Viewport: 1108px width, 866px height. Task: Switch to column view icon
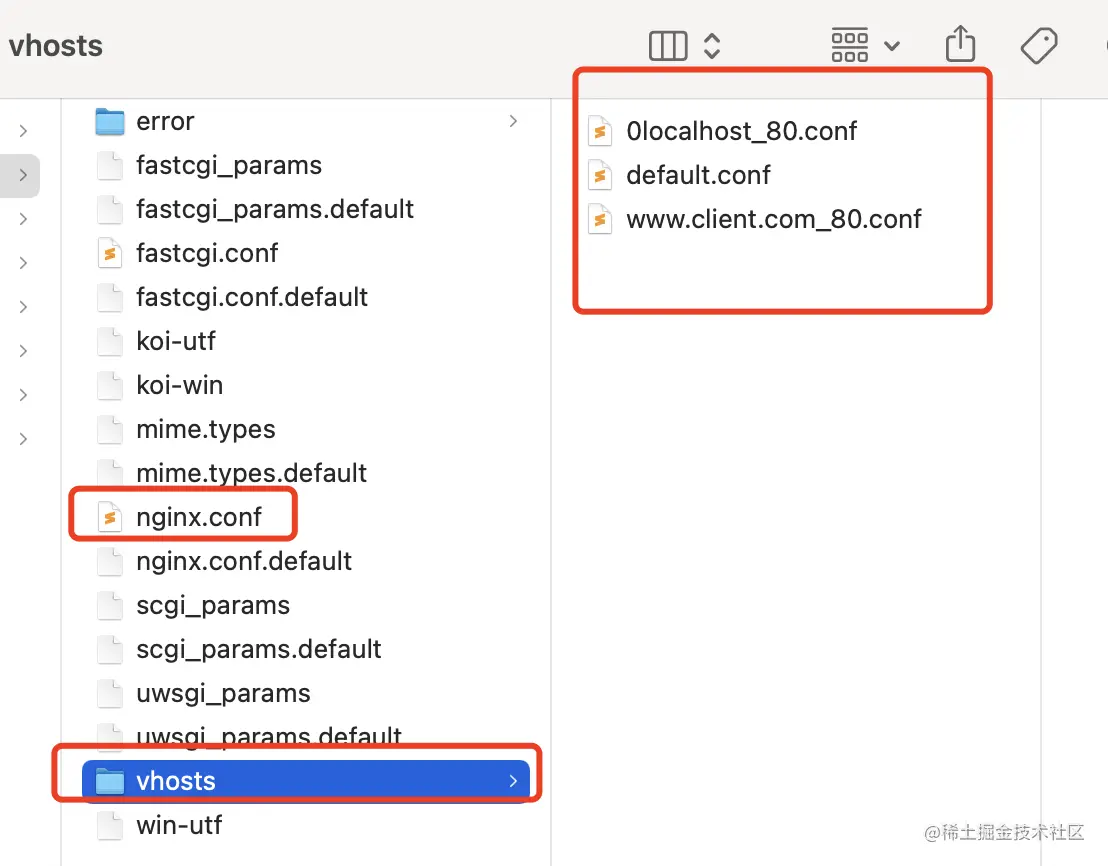coord(668,46)
